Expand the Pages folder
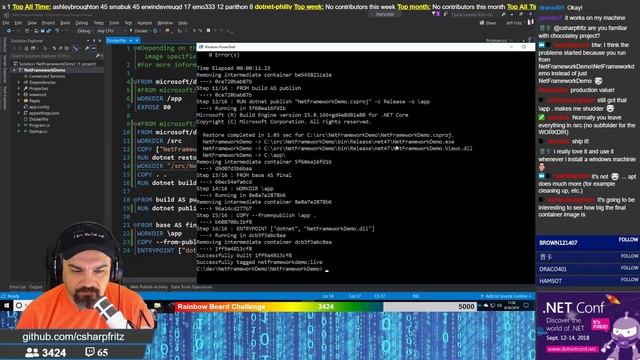The height and width of the screenshot is (360, 640). pos(19,101)
